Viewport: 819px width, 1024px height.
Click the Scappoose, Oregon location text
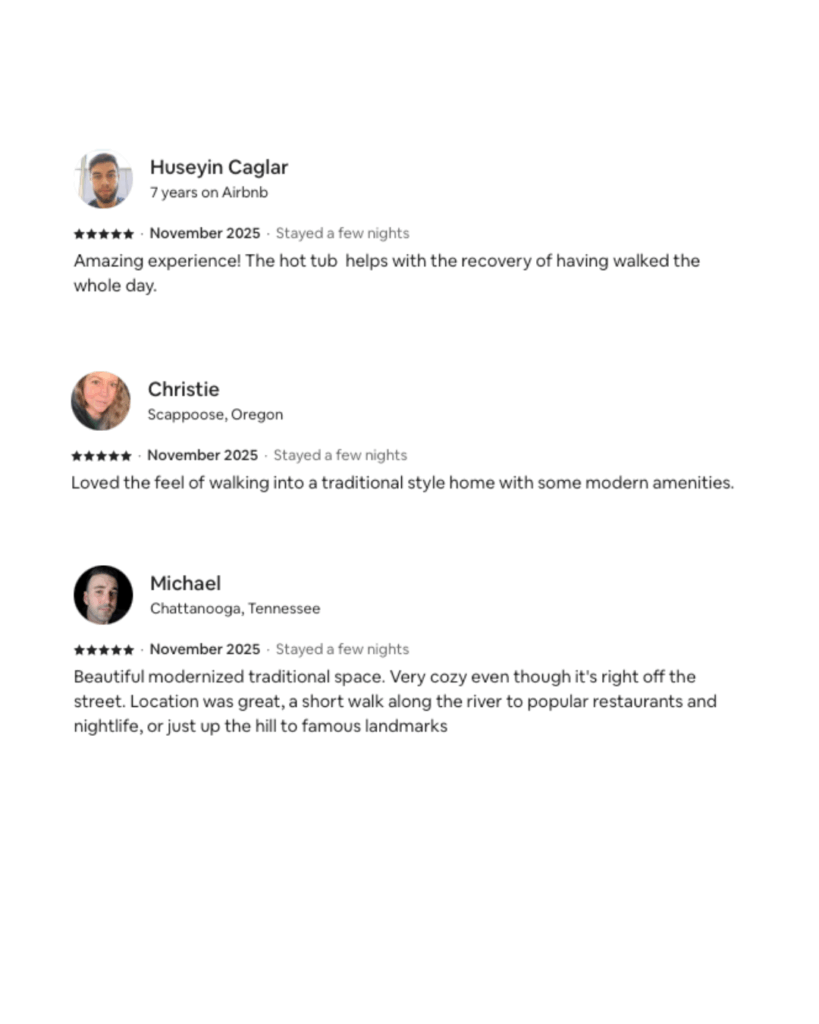215,414
